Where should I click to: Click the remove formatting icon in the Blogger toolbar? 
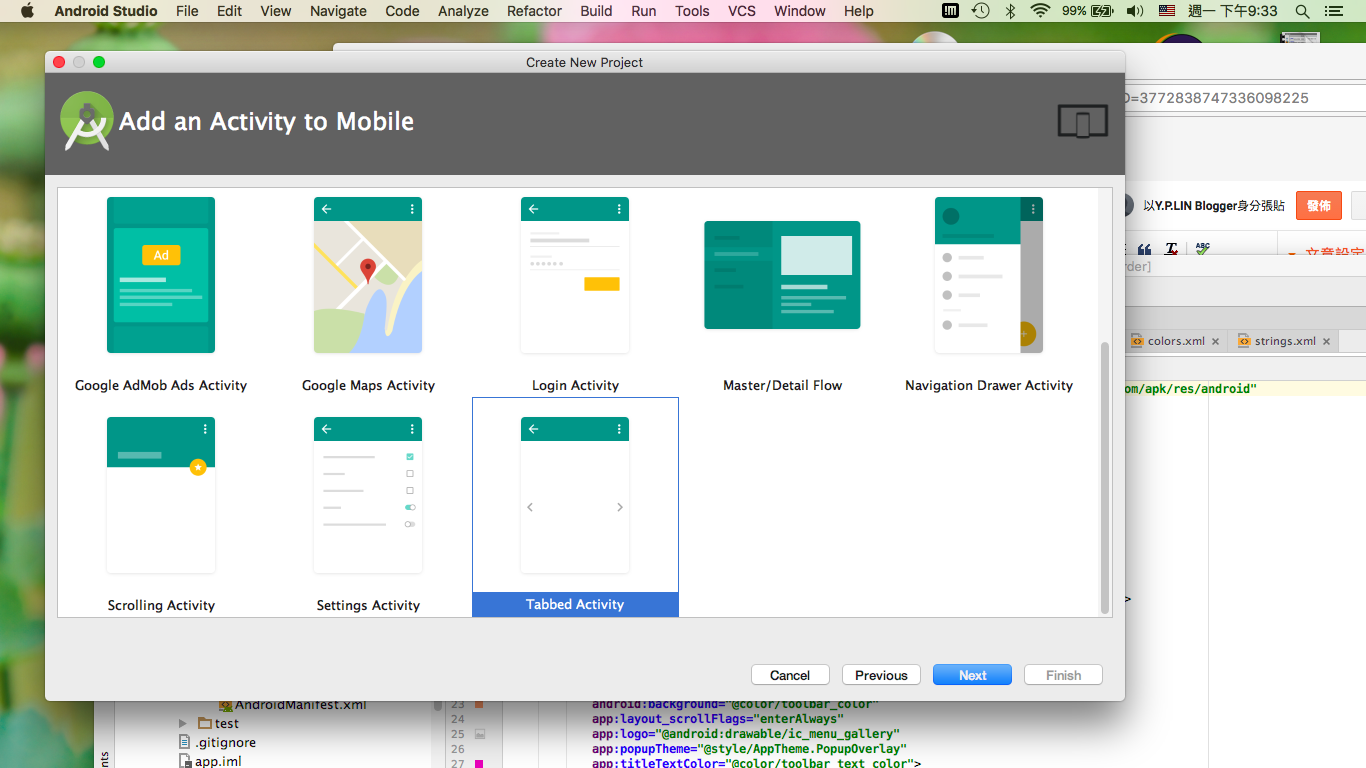click(1171, 248)
